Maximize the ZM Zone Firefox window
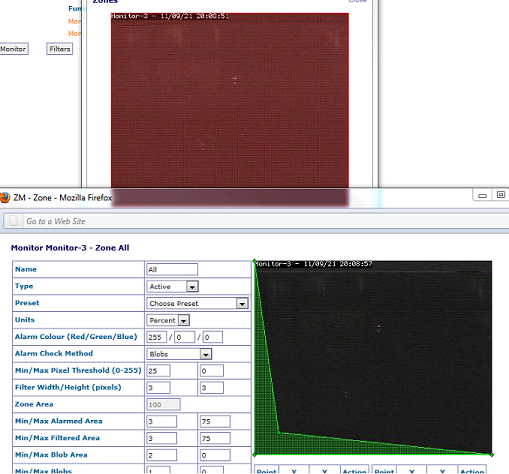 [500, 195]
